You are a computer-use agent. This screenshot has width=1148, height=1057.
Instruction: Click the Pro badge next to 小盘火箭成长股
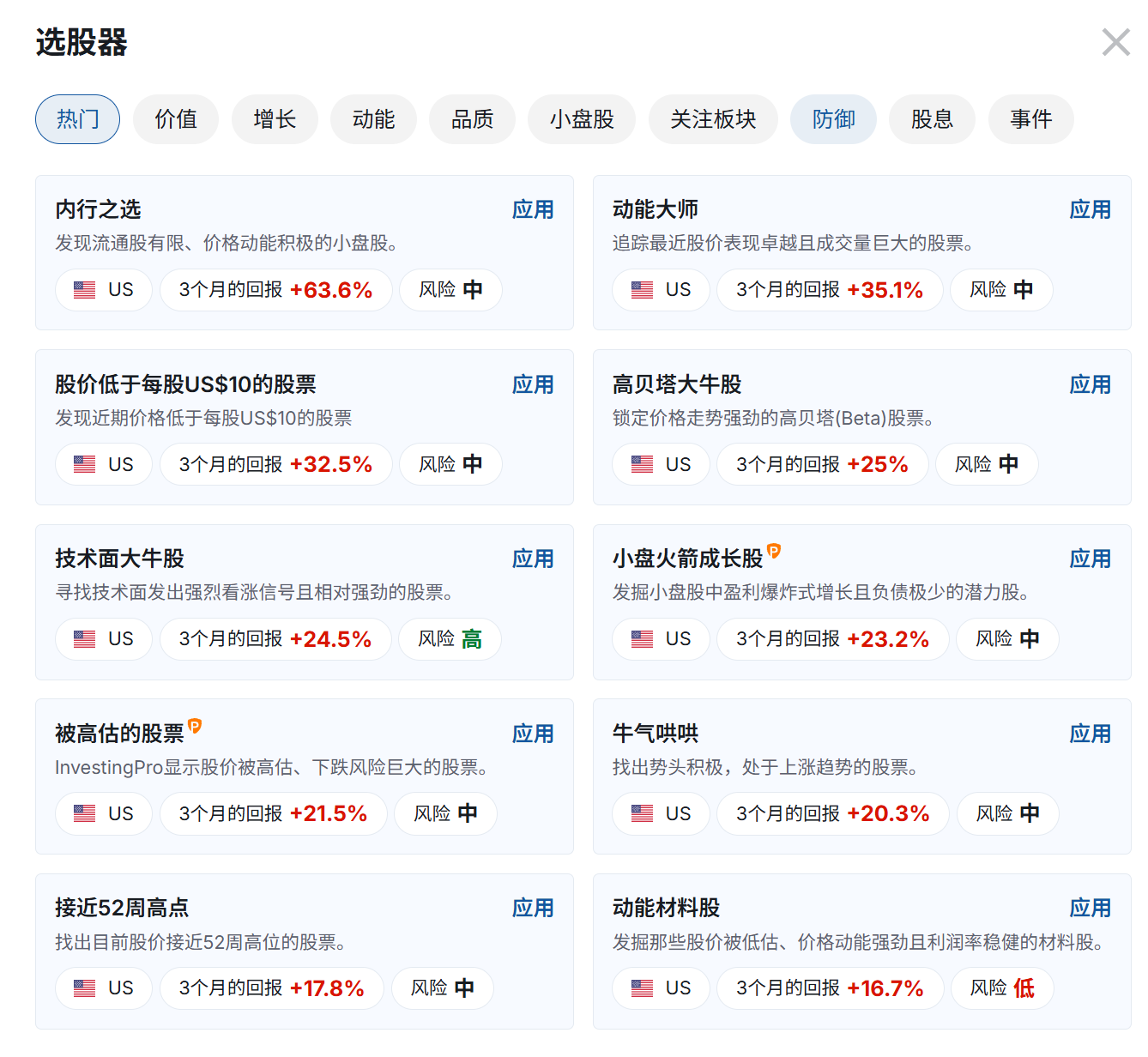click(x=774, y=551)
